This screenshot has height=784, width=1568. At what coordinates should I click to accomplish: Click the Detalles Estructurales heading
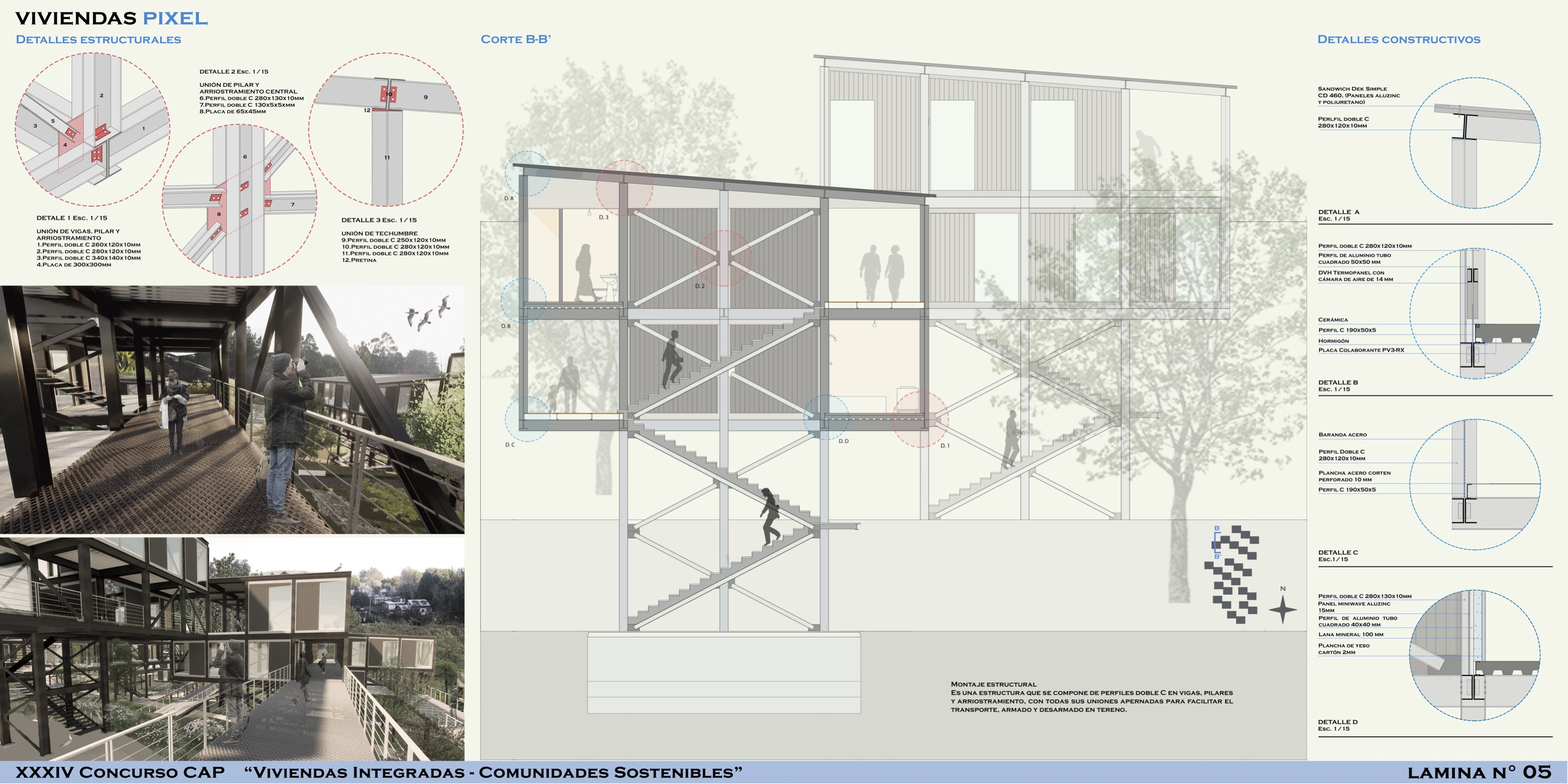[98, 40]
